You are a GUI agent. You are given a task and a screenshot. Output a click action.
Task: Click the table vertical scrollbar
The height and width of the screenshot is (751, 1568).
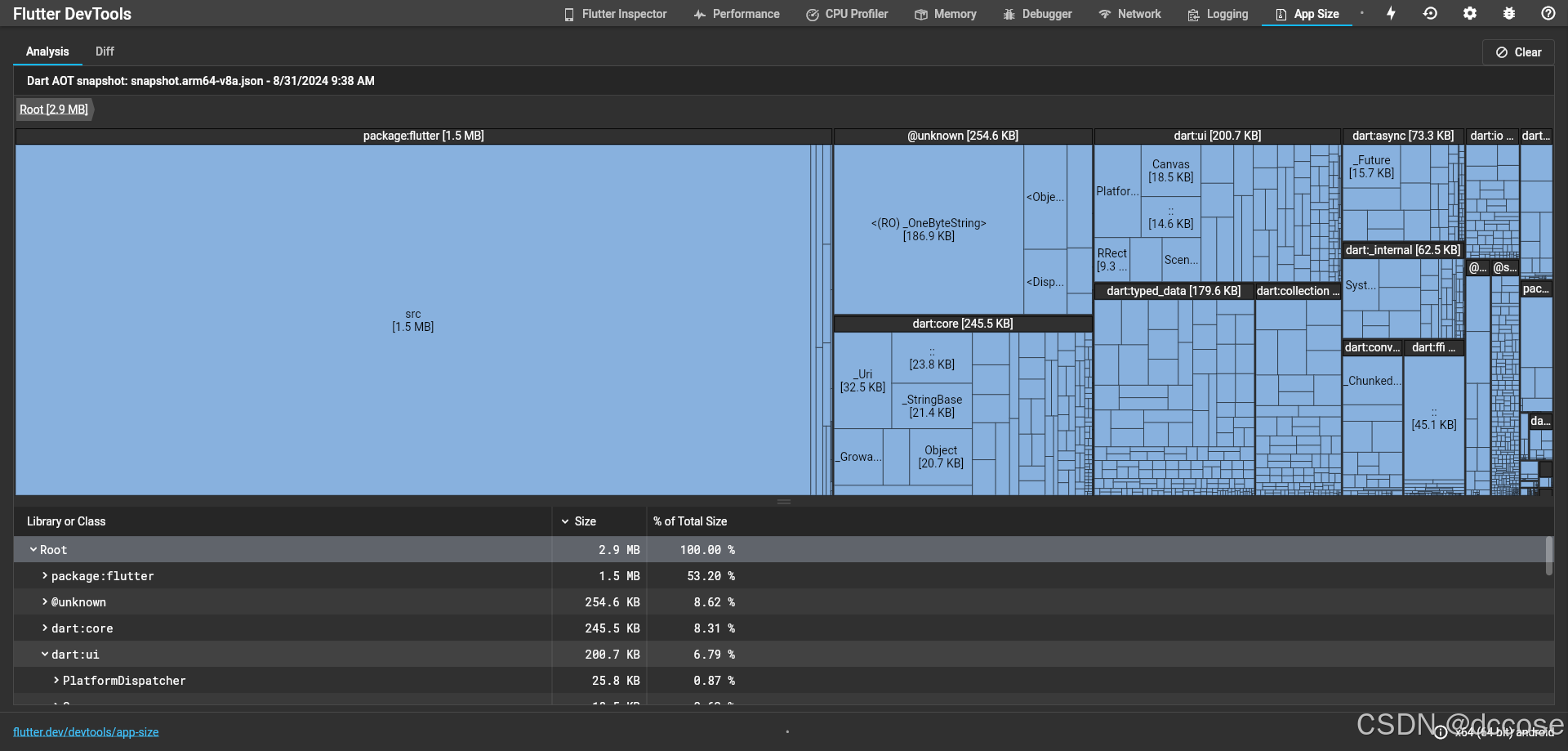[x=1548, y=556]
